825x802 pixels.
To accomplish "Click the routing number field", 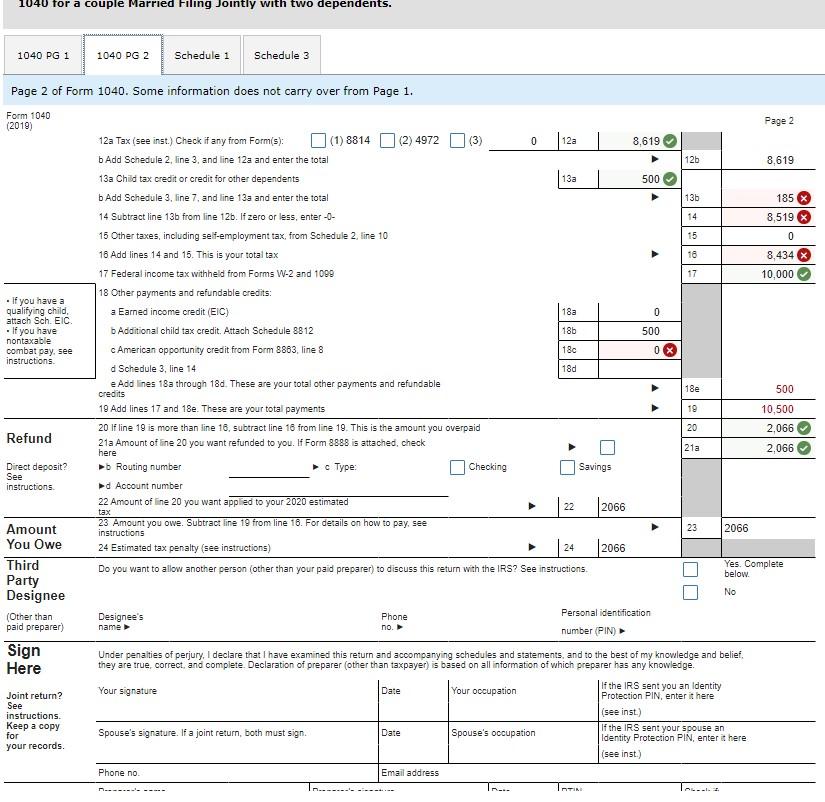I will [269, 468].
